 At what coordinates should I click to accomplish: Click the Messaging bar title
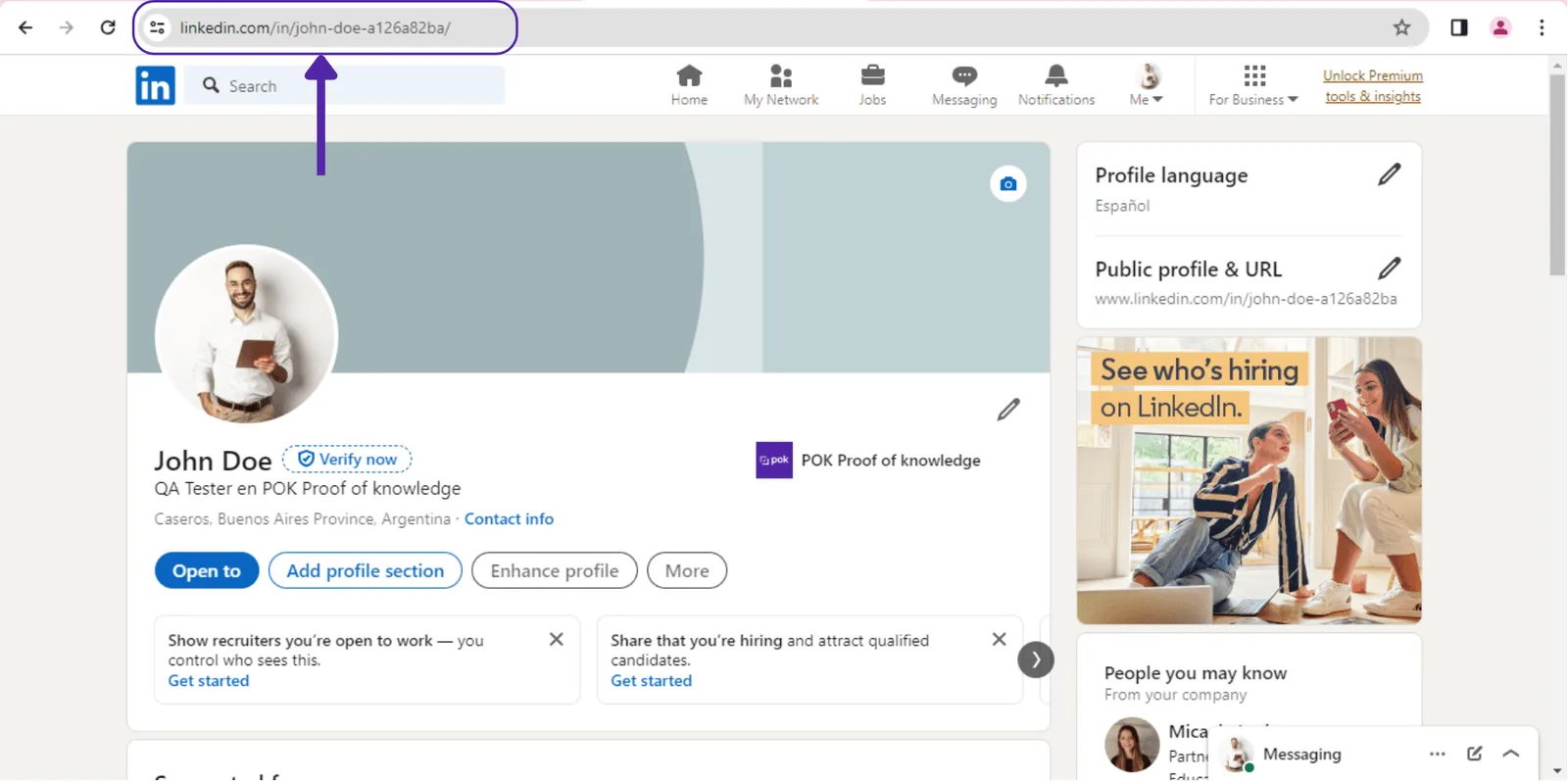click(x=1302, y=754)
